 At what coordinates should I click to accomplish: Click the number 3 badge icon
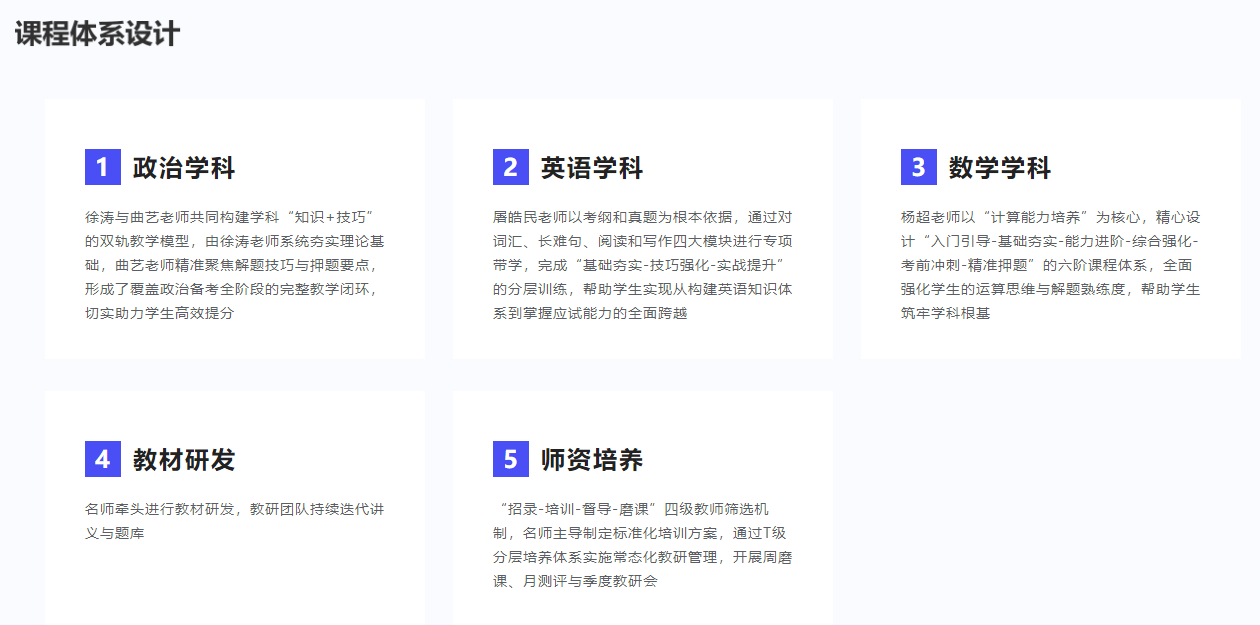918,167
